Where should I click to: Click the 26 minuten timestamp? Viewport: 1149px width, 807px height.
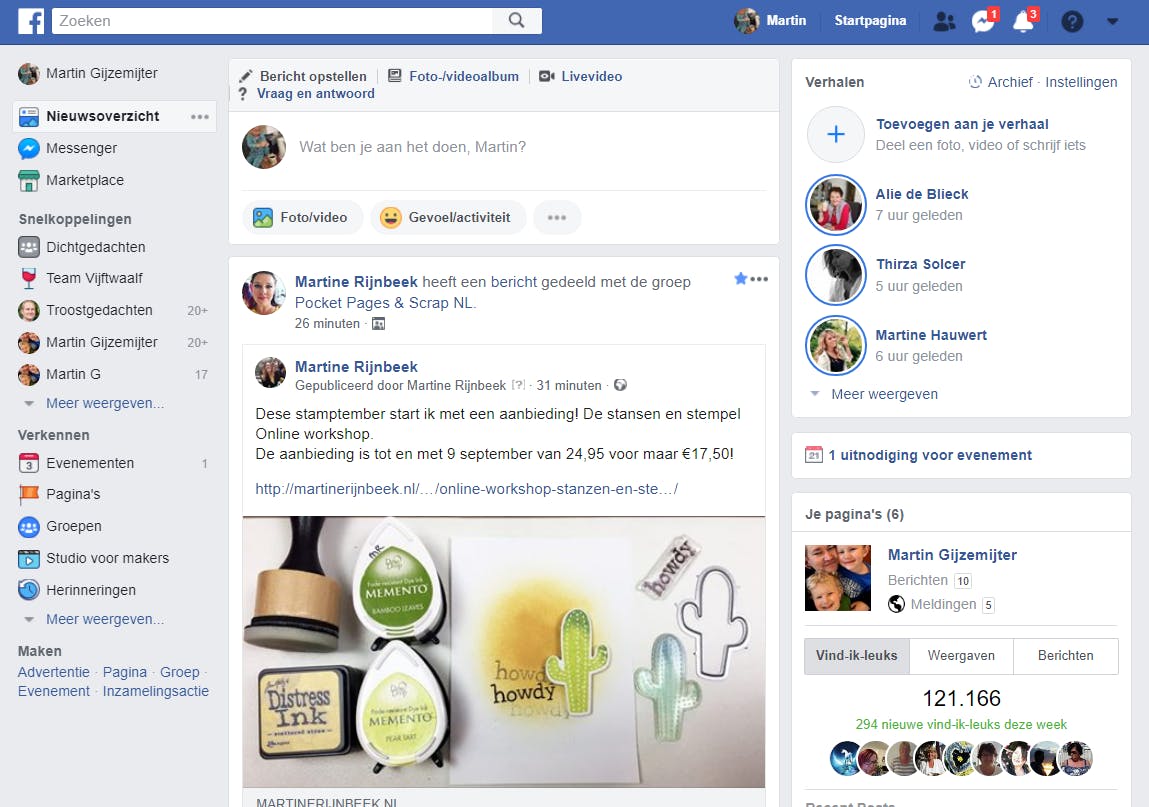328,323
